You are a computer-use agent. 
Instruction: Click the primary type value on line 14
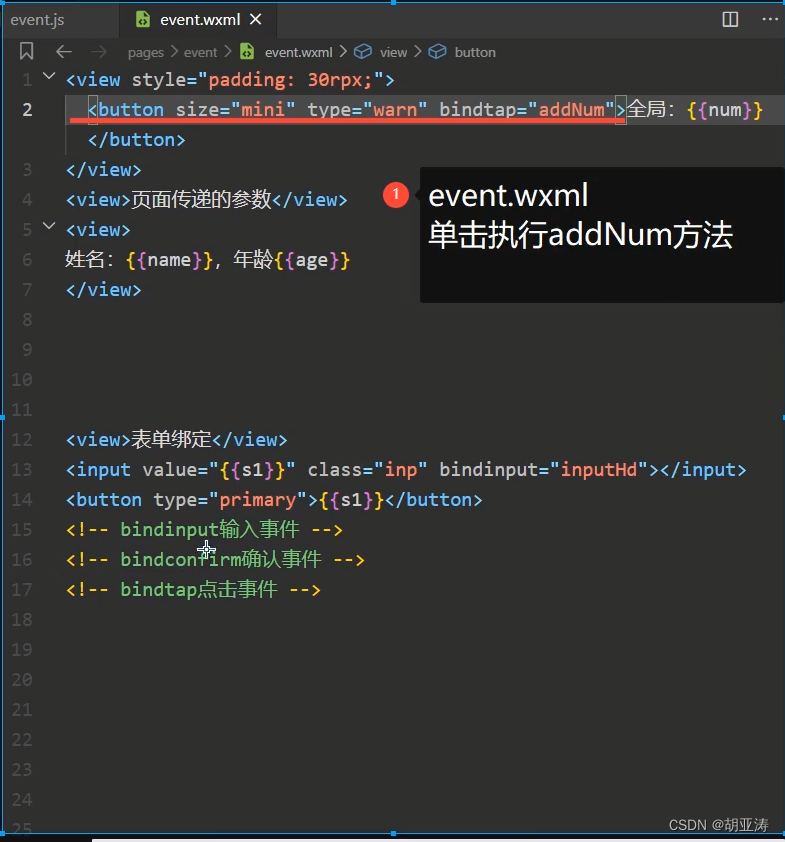(x=258, y=500)
